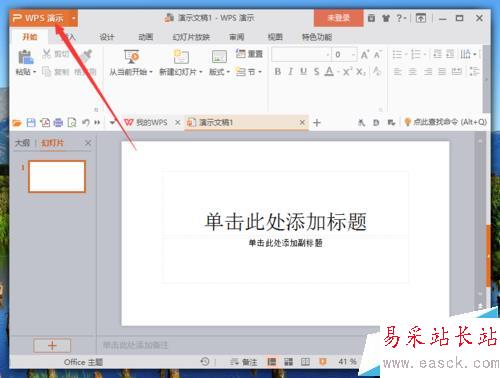Click the export PDF icon
500x378 pixels.
tap(45, 123)
